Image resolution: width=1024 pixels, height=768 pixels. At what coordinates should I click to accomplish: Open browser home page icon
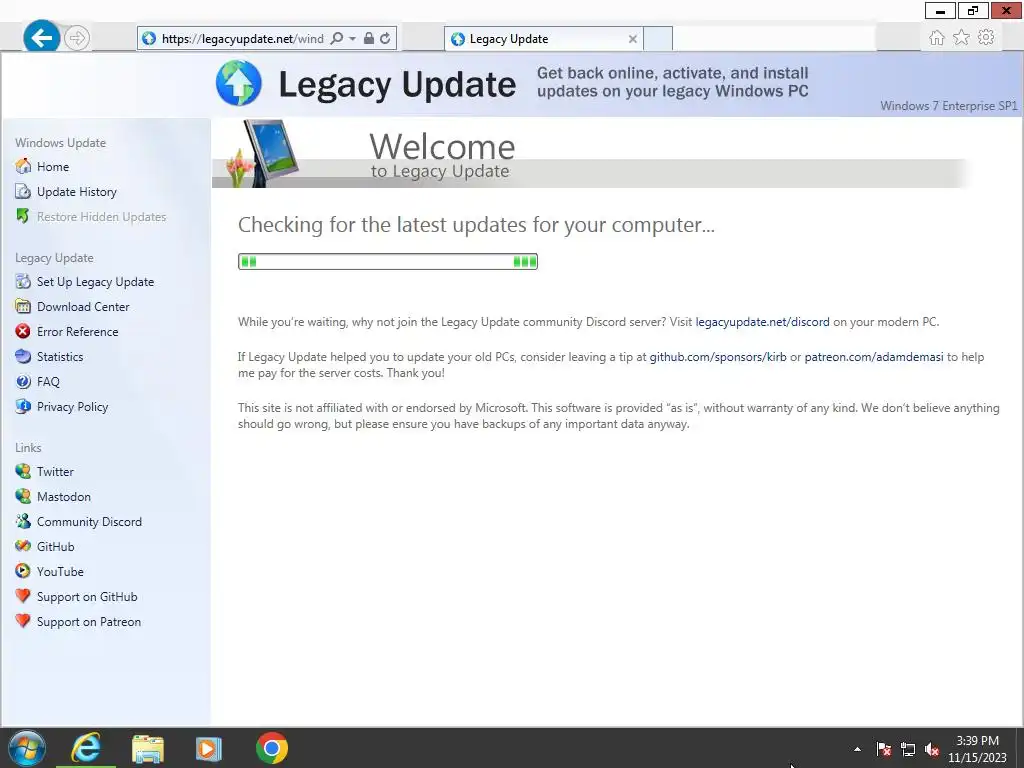coord(936,38)
